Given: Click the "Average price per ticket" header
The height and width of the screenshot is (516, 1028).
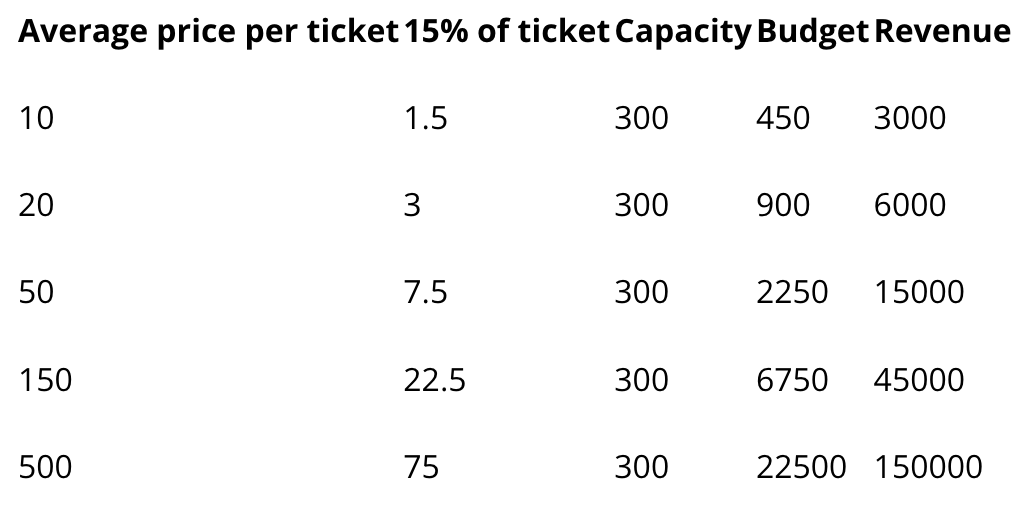Looking at the screenshot, I should 208,31.
